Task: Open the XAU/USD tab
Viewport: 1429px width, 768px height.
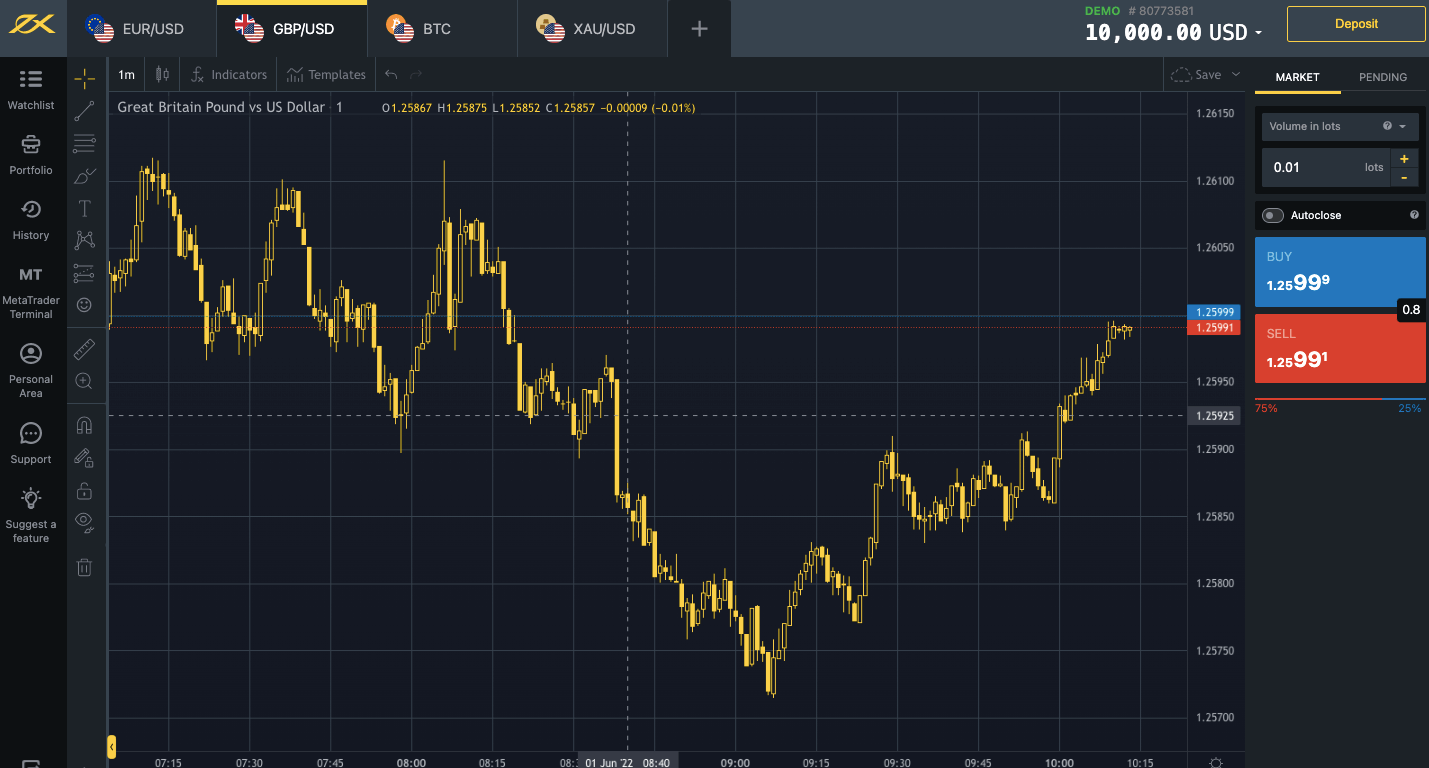Action: click(x=592, y=29)
